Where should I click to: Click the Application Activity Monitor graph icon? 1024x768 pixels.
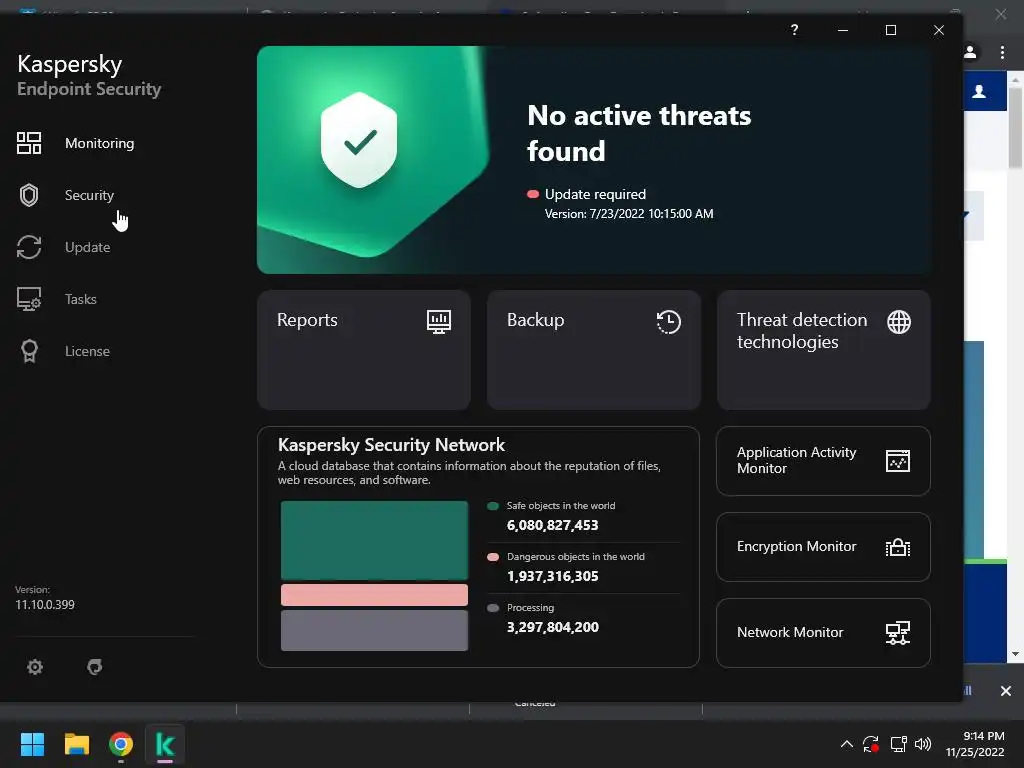(898, 460)
